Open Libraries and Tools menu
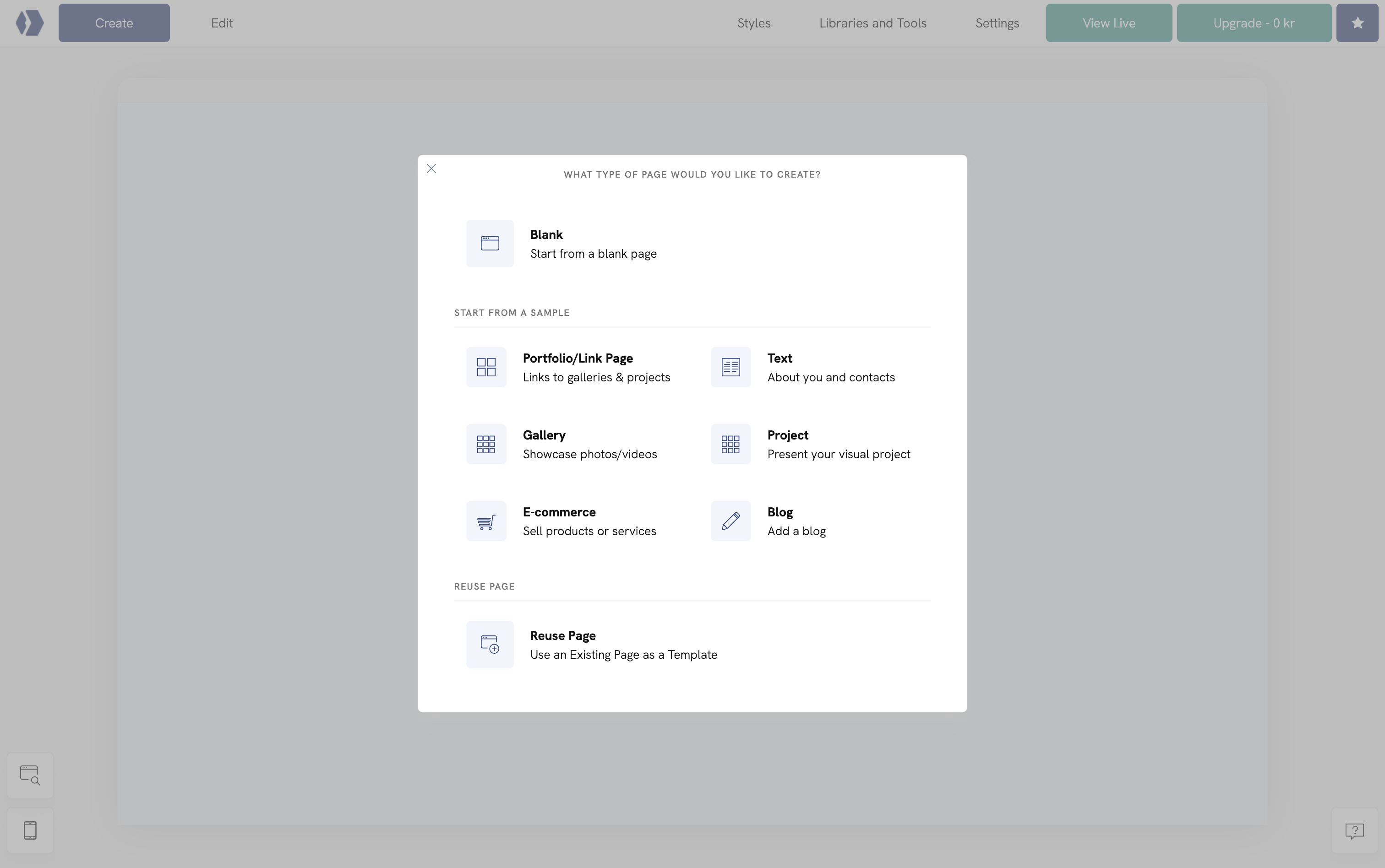Screen dimensions: 1385x868 872,23
